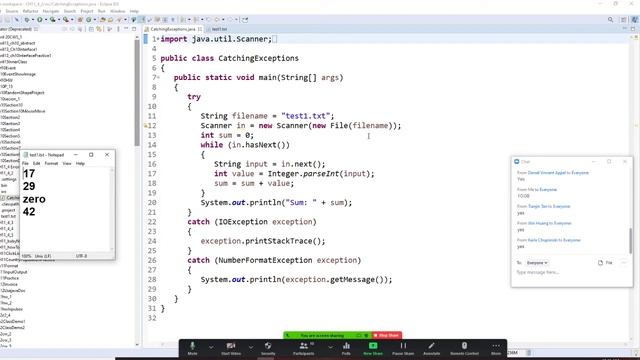Maximize package explorer view
This screenshot has width=640, height=360.
click(x=134, y=29)
